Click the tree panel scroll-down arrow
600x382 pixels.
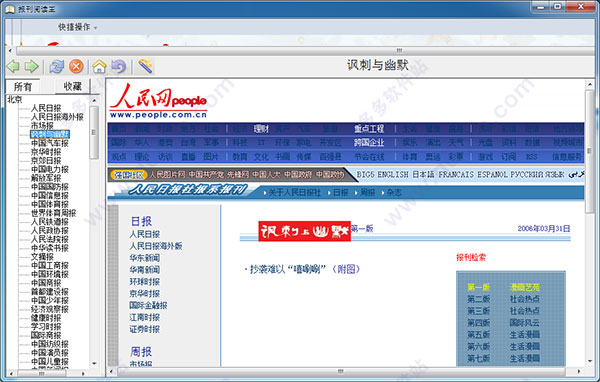click(x=94, y=364)
